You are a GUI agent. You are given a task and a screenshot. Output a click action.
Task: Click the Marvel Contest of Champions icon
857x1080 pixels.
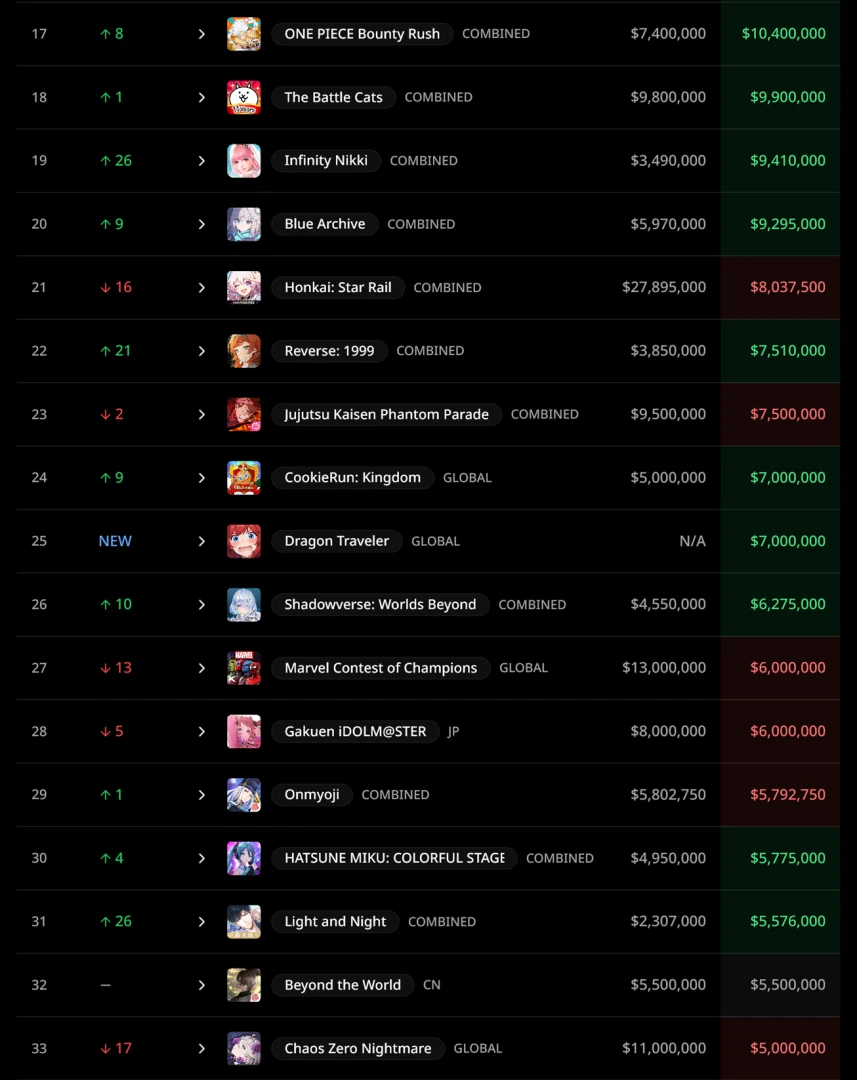[x=244, y=668]
